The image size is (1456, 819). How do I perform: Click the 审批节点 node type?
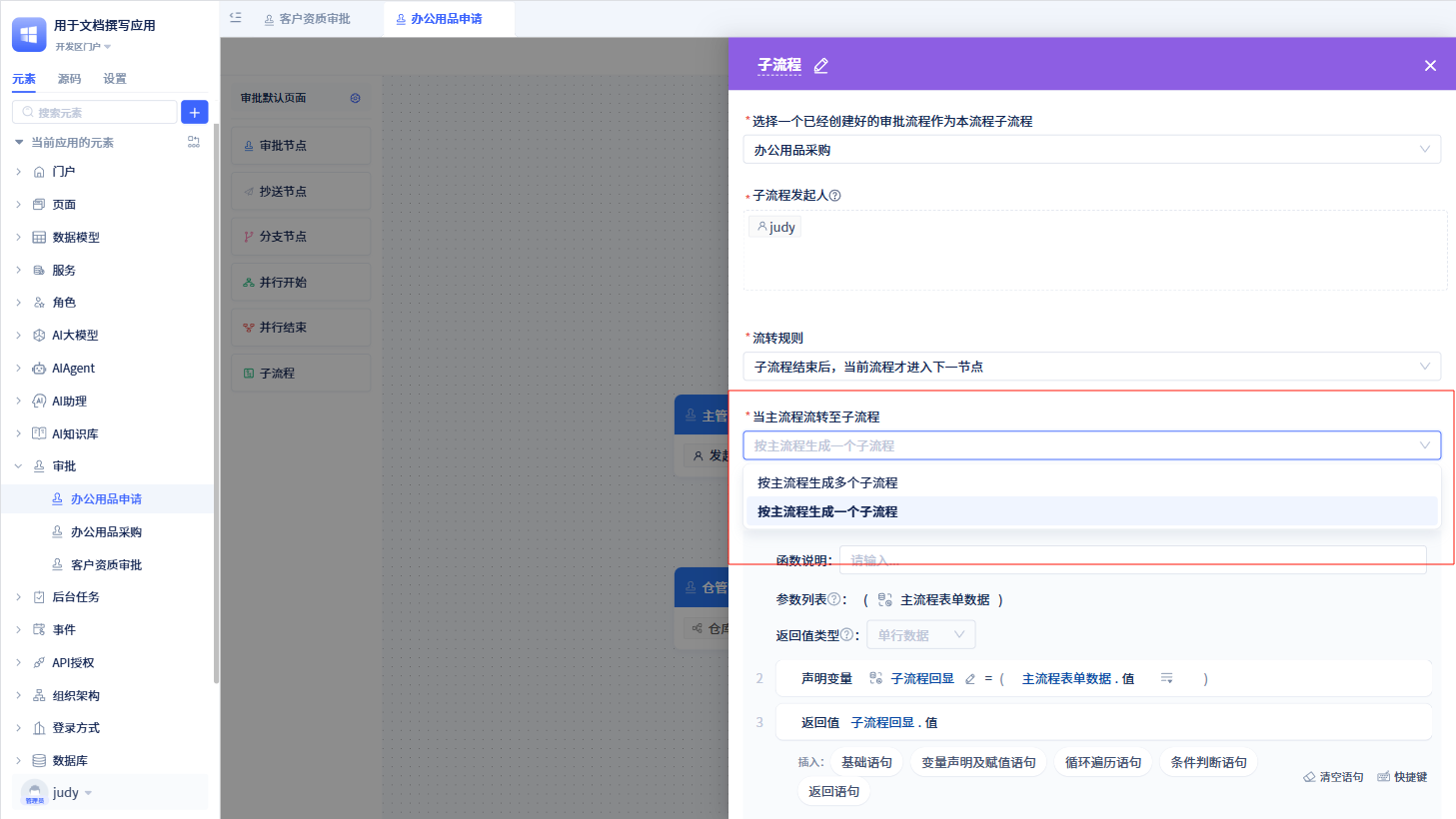301,146
